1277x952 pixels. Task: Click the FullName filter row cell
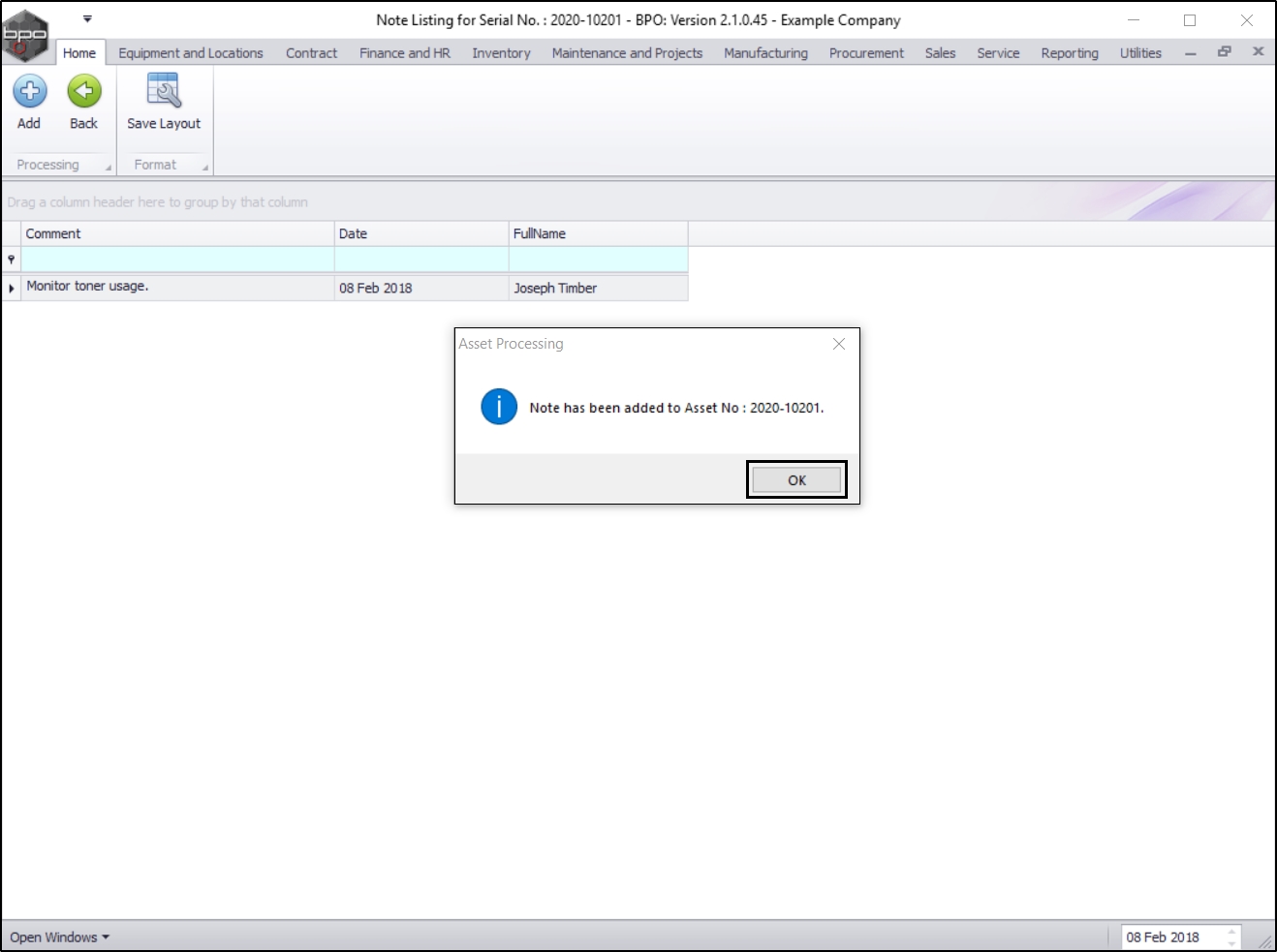(598, 260)
